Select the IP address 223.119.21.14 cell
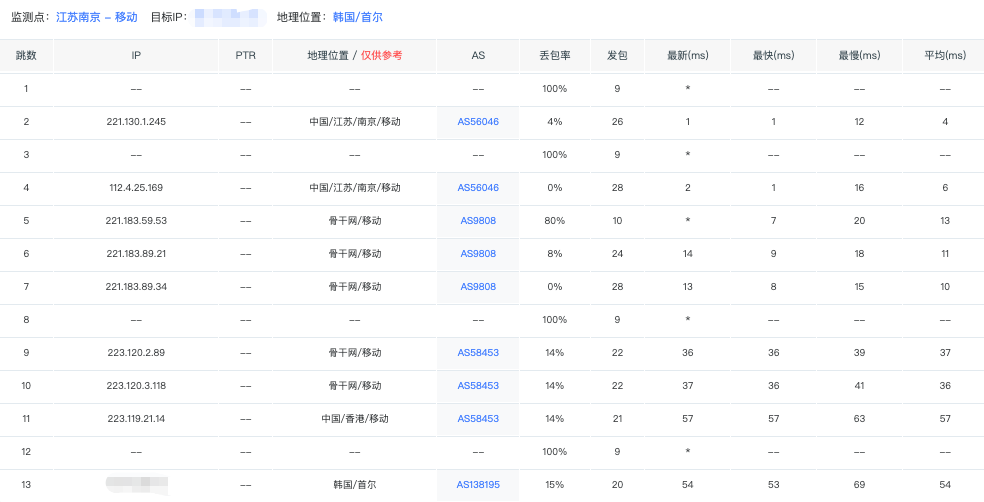 click(136, 418)
